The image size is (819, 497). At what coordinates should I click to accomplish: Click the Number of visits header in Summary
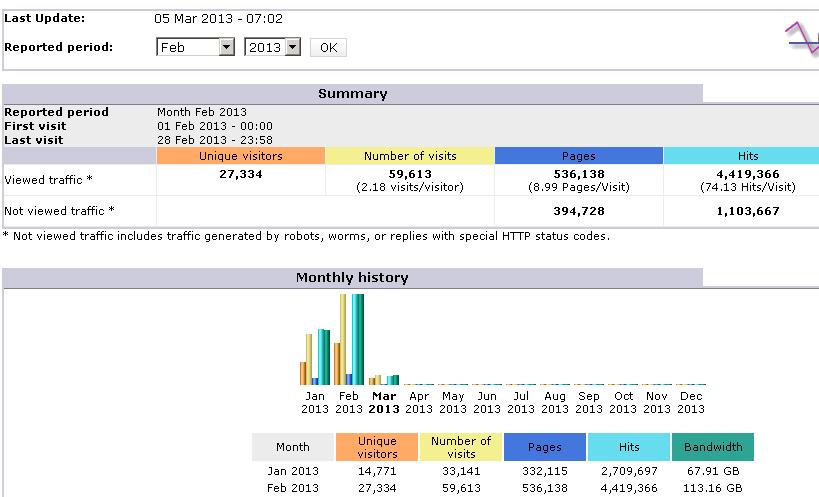tap(410, 156)
